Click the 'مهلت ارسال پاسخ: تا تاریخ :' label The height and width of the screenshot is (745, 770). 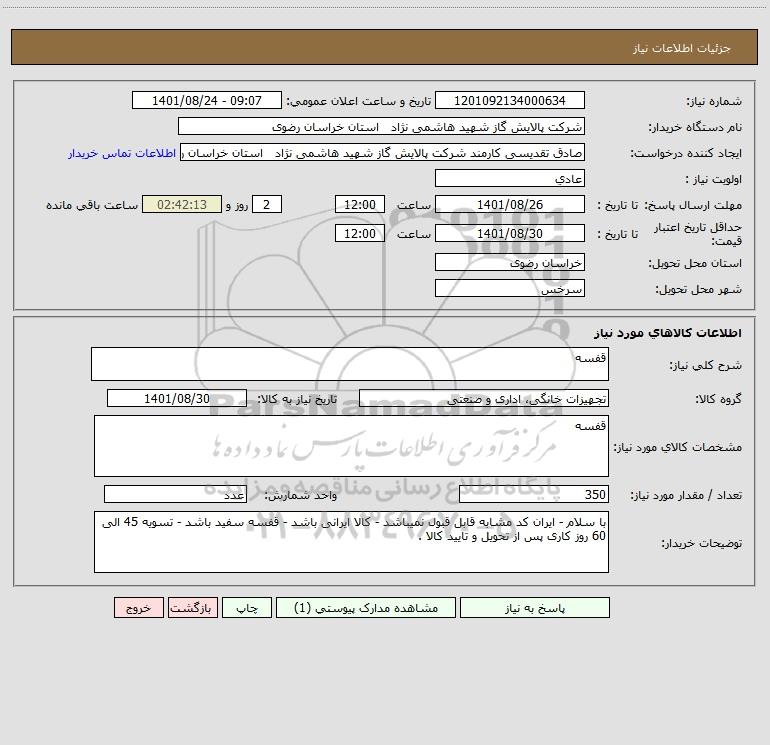(x=669, y=205)
